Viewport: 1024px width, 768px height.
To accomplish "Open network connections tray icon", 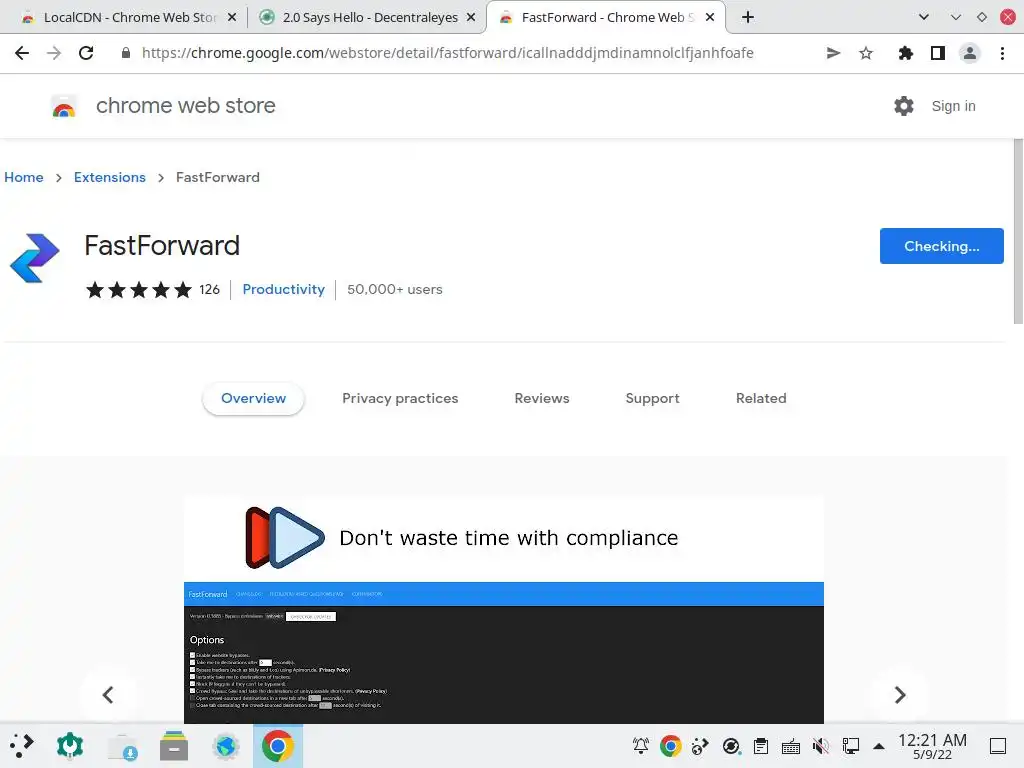I will [x=851, y=746].
